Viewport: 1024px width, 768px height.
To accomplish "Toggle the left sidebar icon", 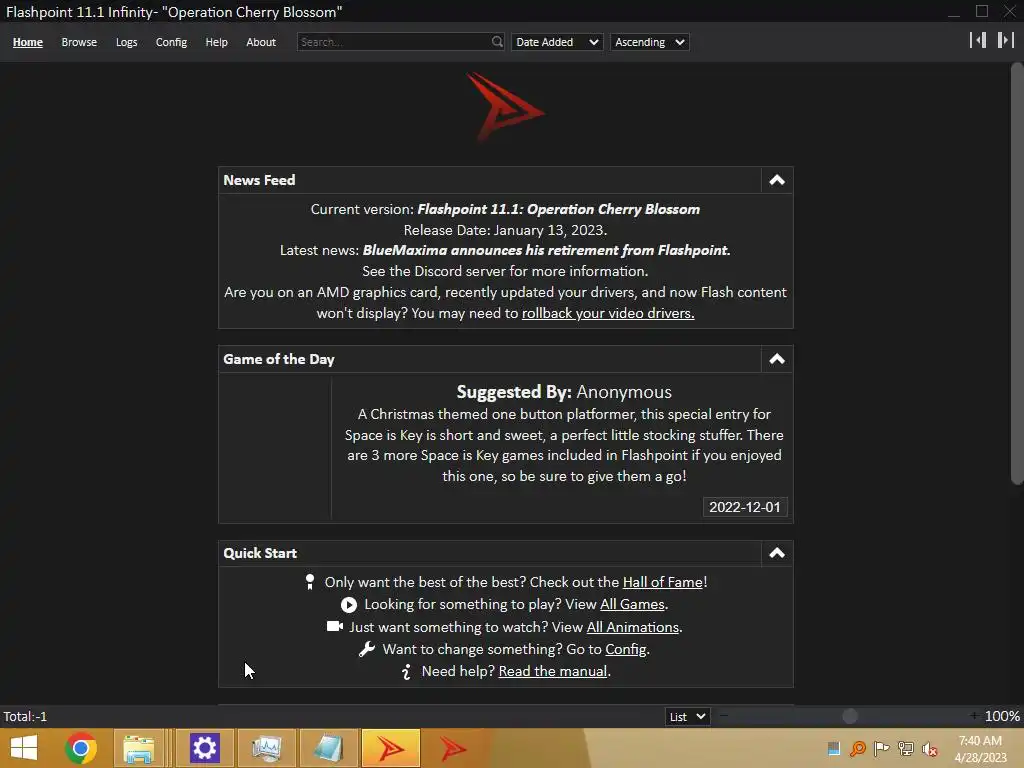I will pos(978,40).
